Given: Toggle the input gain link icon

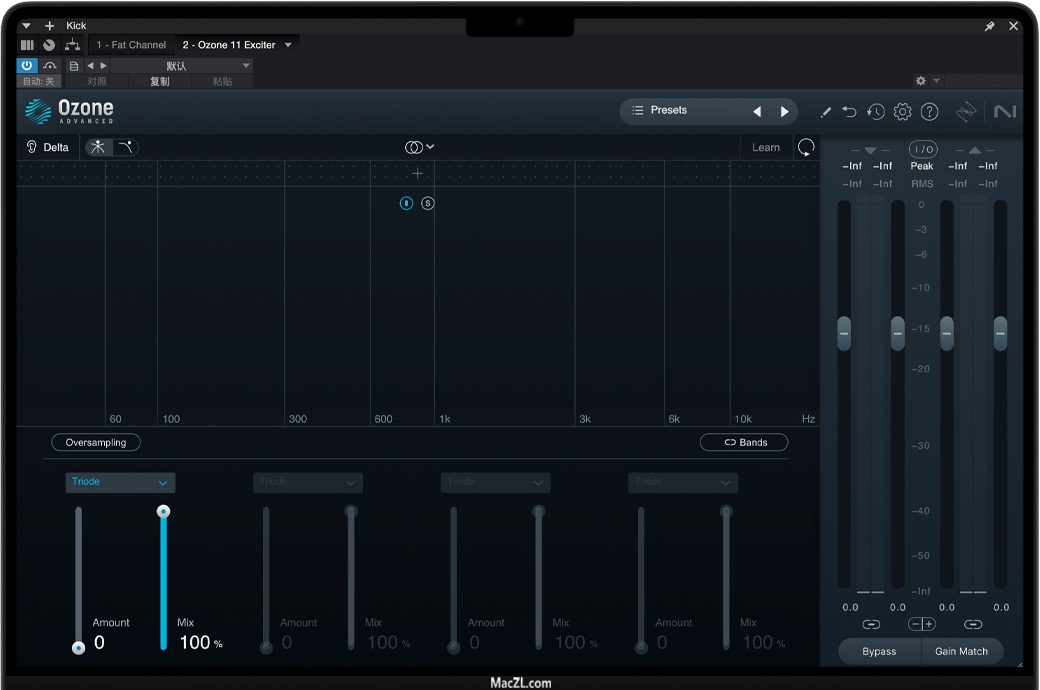Looking at the screenshot, I should click(x=871, y=624).
